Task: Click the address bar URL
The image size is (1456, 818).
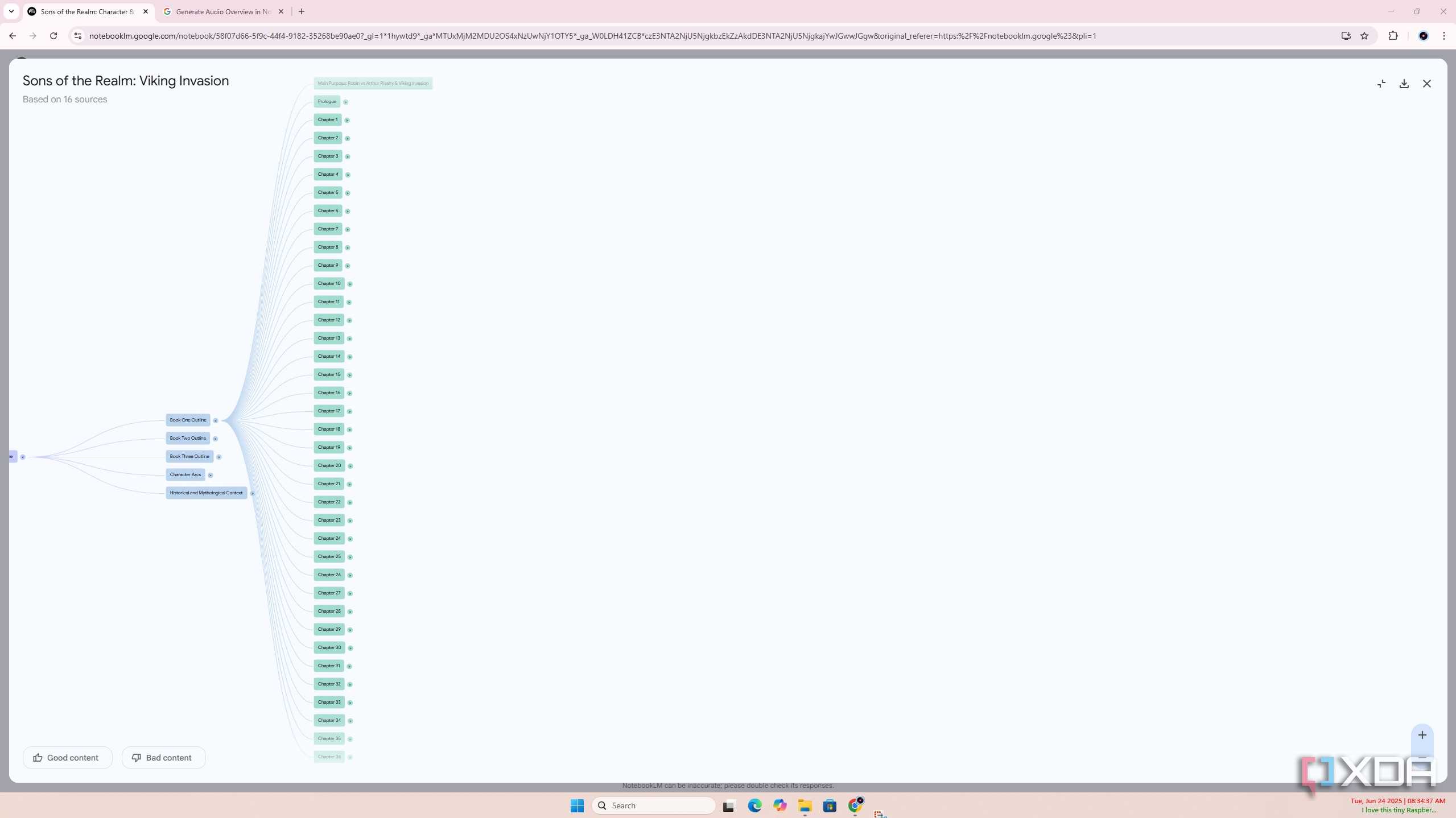Action: [592, 36]
